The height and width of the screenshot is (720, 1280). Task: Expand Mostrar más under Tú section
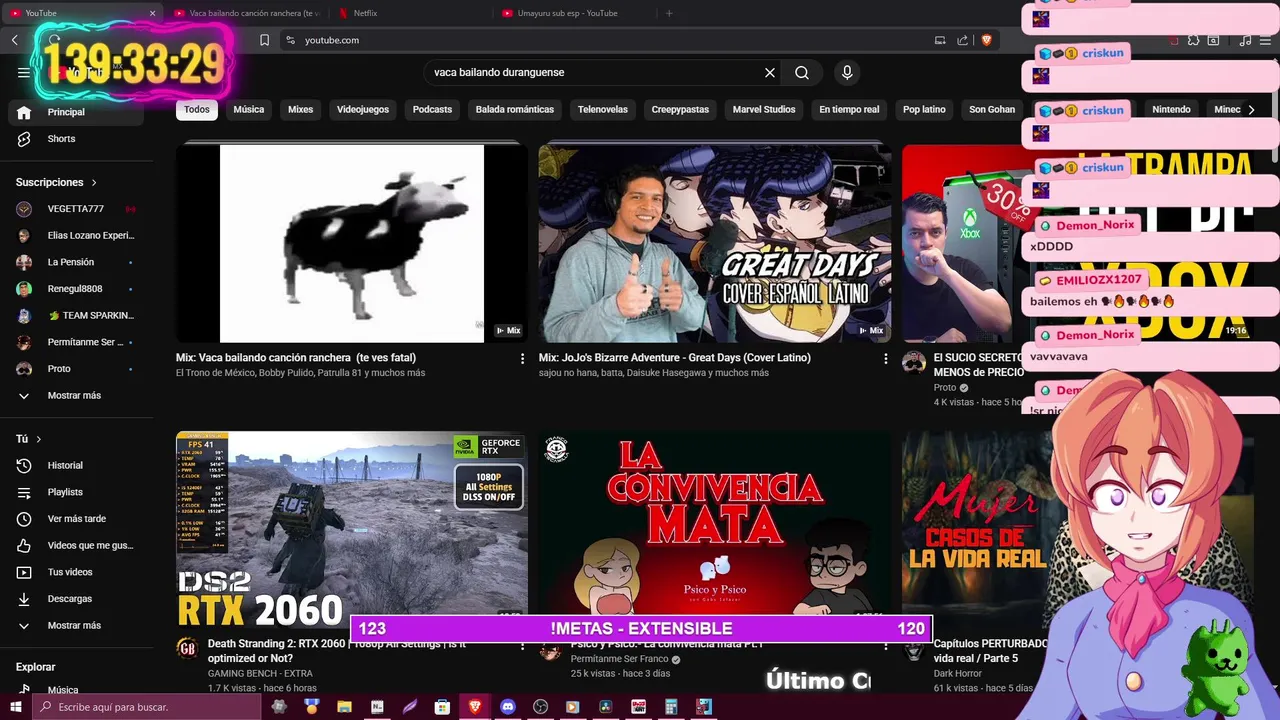(76, 625)
